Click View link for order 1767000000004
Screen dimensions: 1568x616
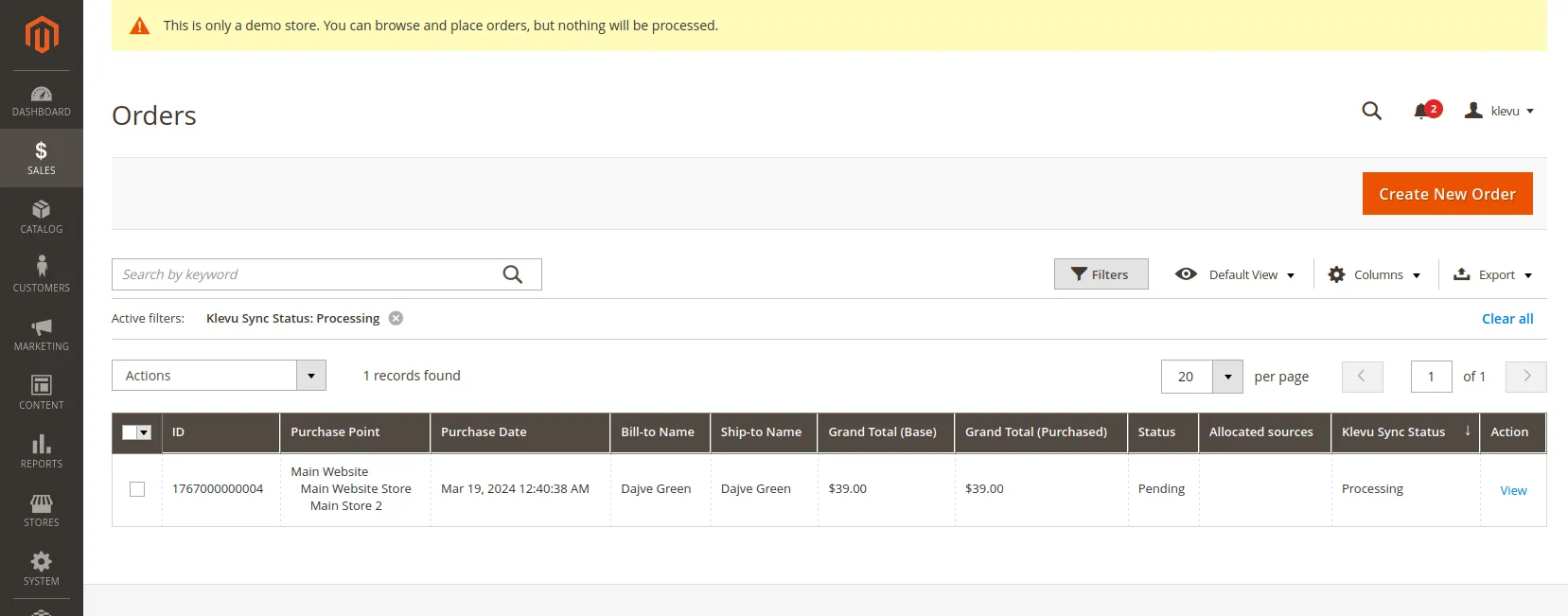click(x=1513, y=490)
